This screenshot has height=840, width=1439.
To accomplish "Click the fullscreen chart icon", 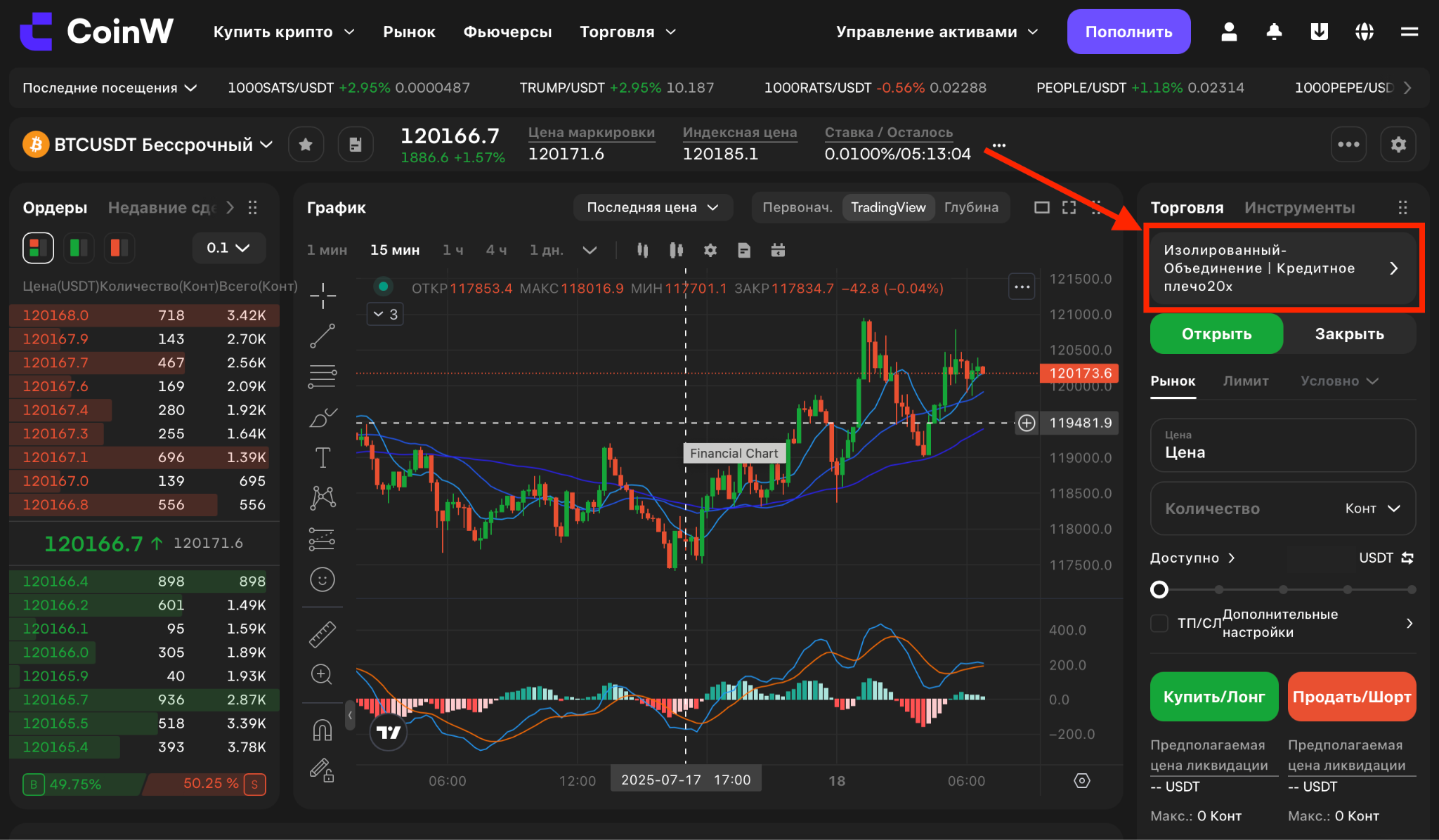I will [x=1069, y=207].
